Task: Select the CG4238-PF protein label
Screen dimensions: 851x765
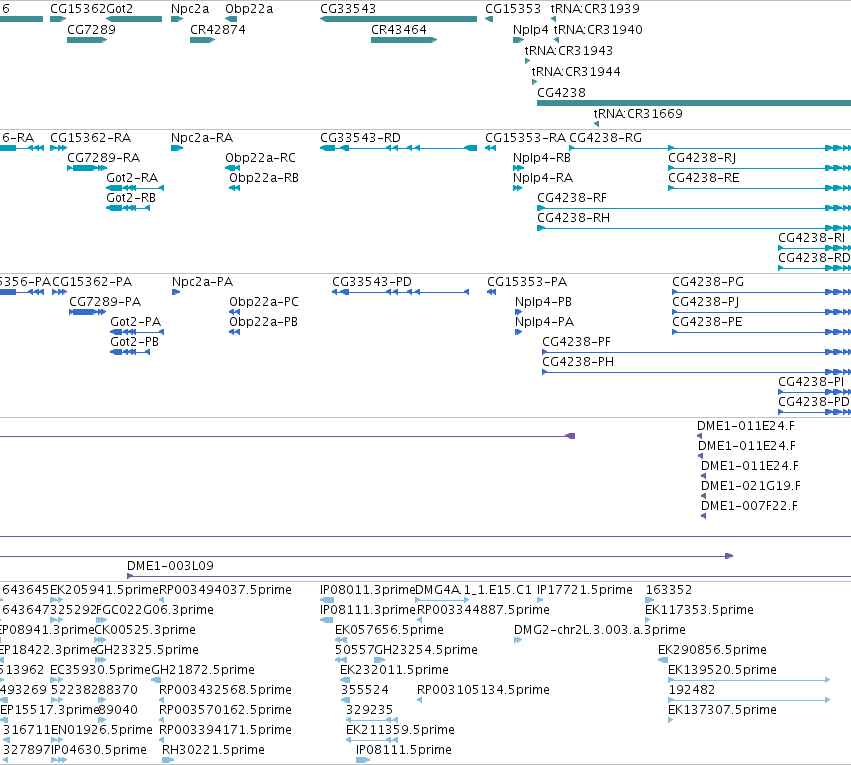Action: (576, 342)
